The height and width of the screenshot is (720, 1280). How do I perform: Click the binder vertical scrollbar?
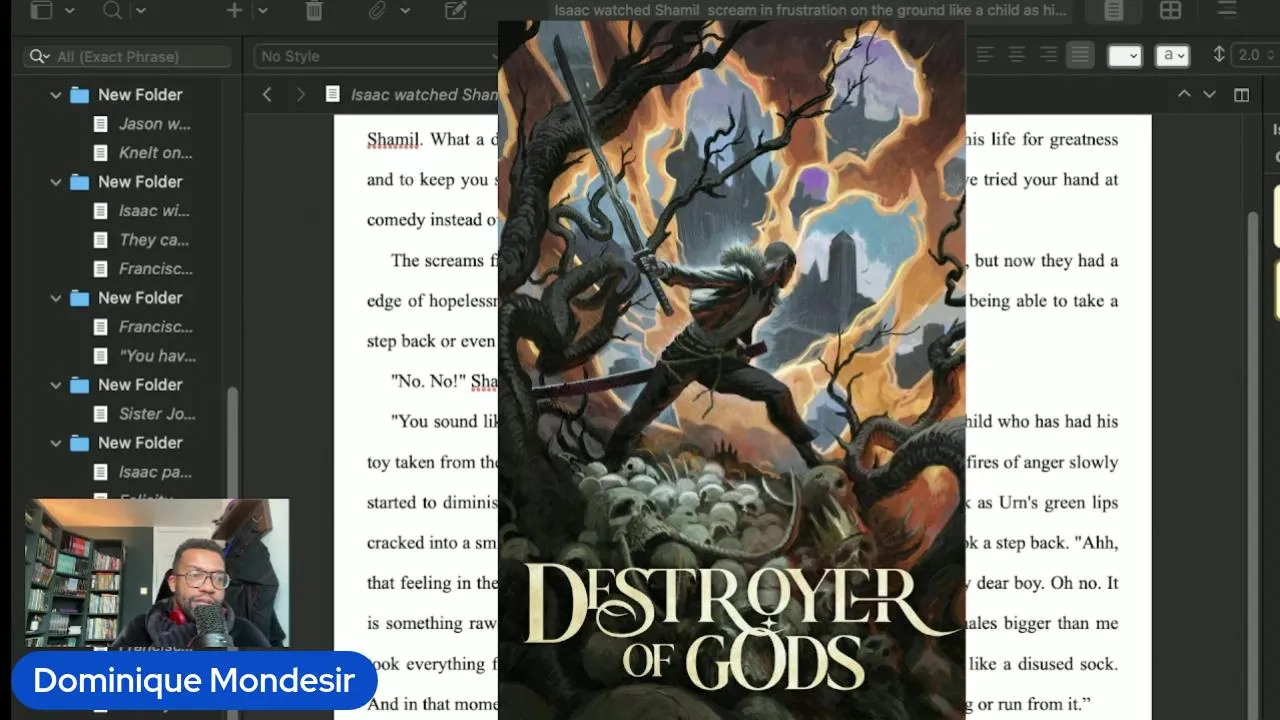[x=233, y=445]
